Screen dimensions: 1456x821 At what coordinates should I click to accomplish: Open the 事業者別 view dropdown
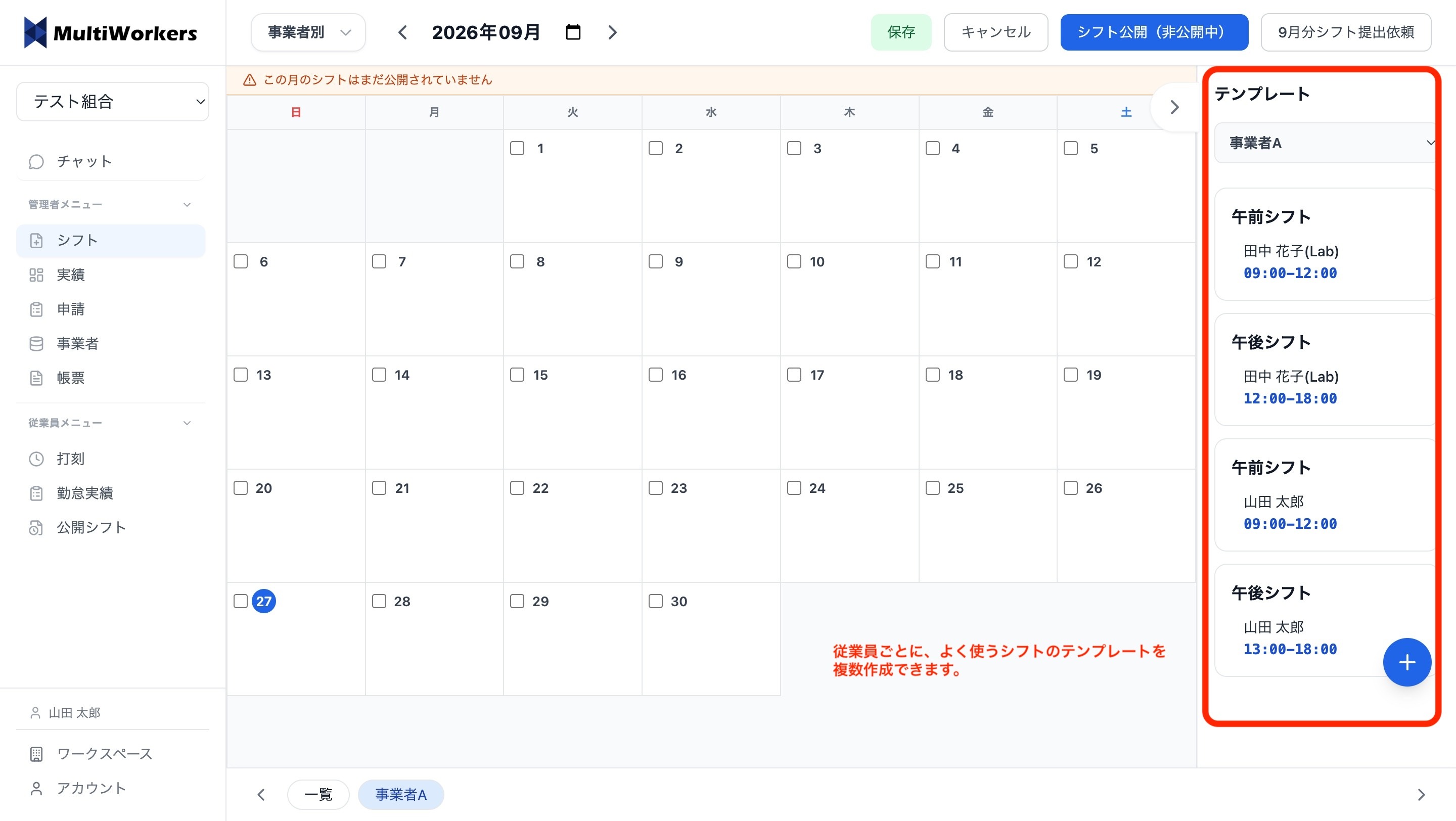coord(308,32)
